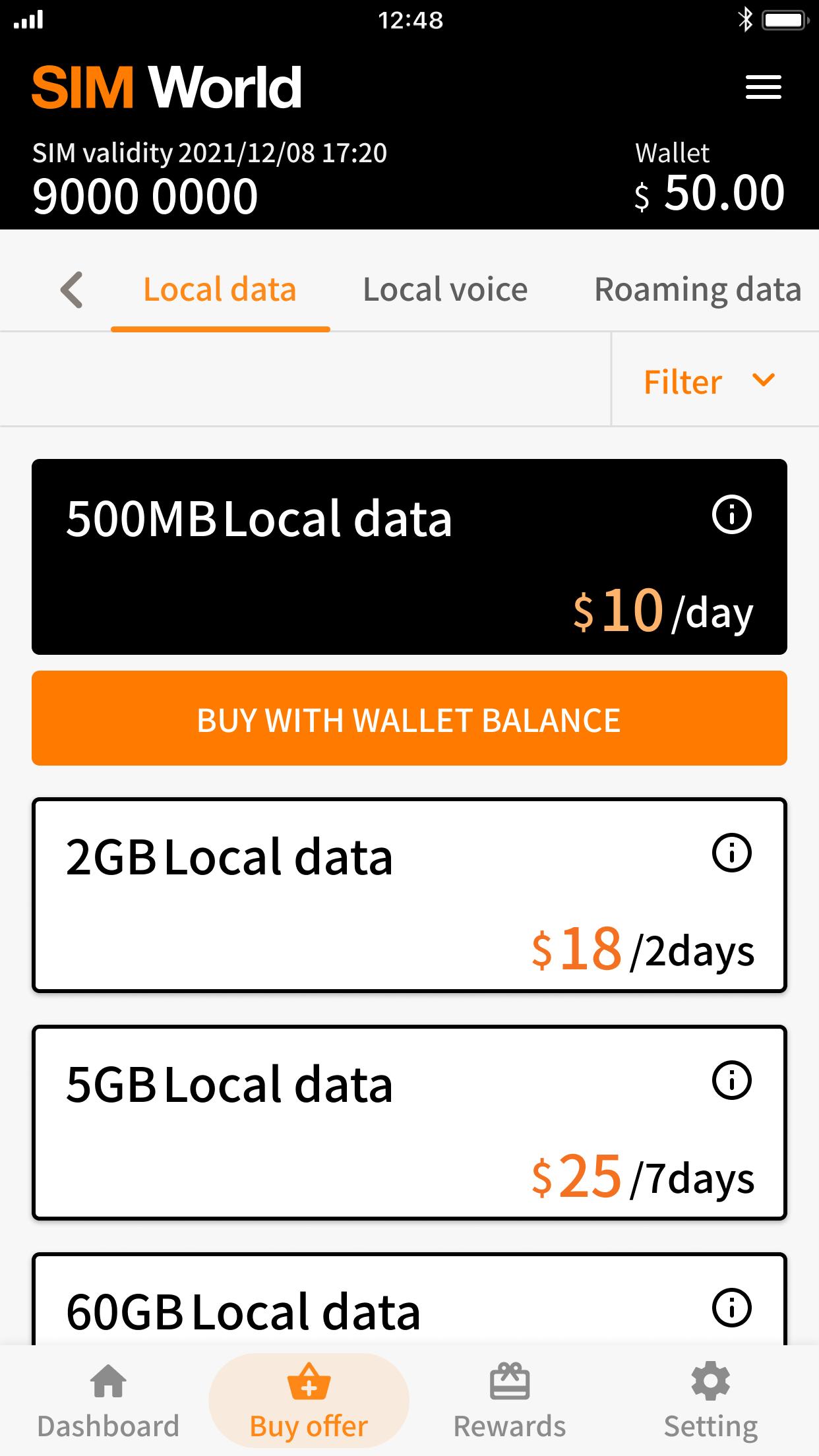Show info for 2GB Local data
The image size is (819, 1456).
[x=731, y=853]
